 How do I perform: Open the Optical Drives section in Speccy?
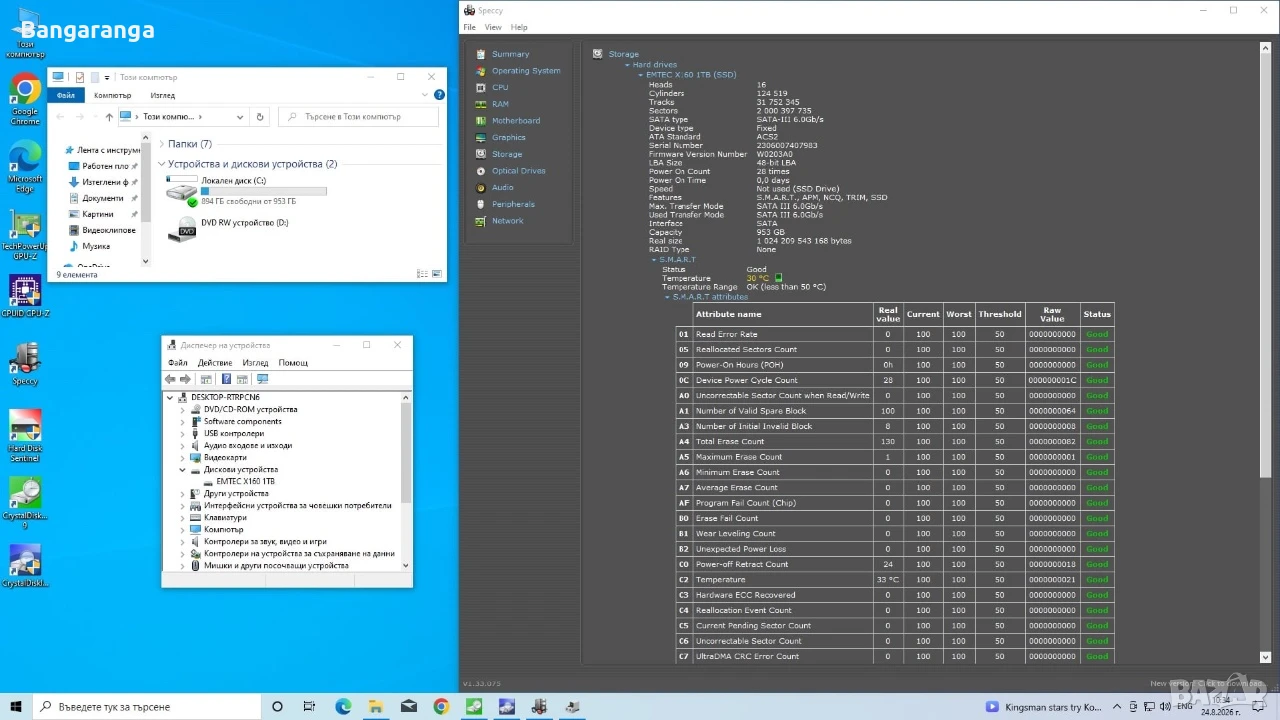coord(519,171)
